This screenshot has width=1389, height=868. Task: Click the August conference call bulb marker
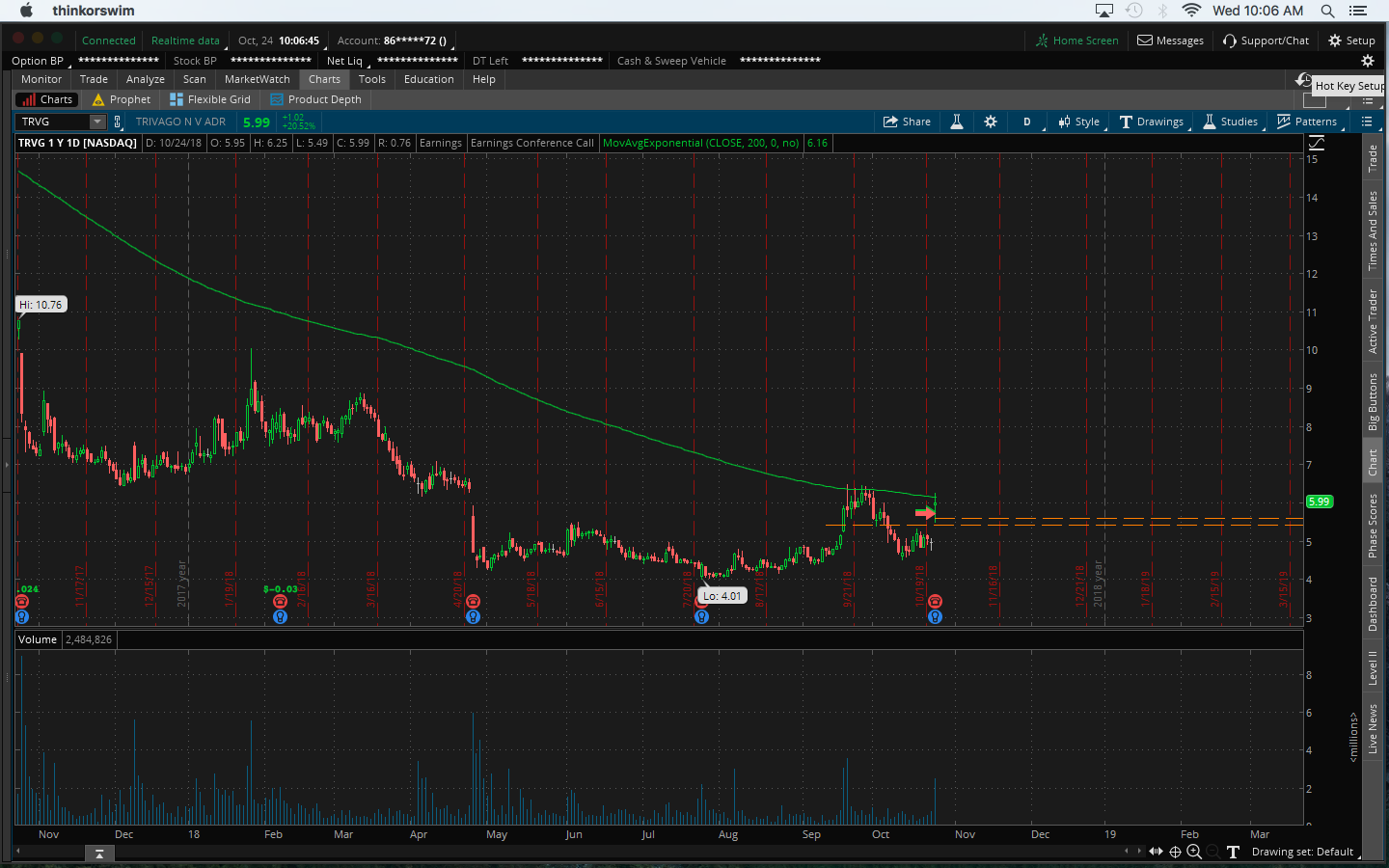701,616
